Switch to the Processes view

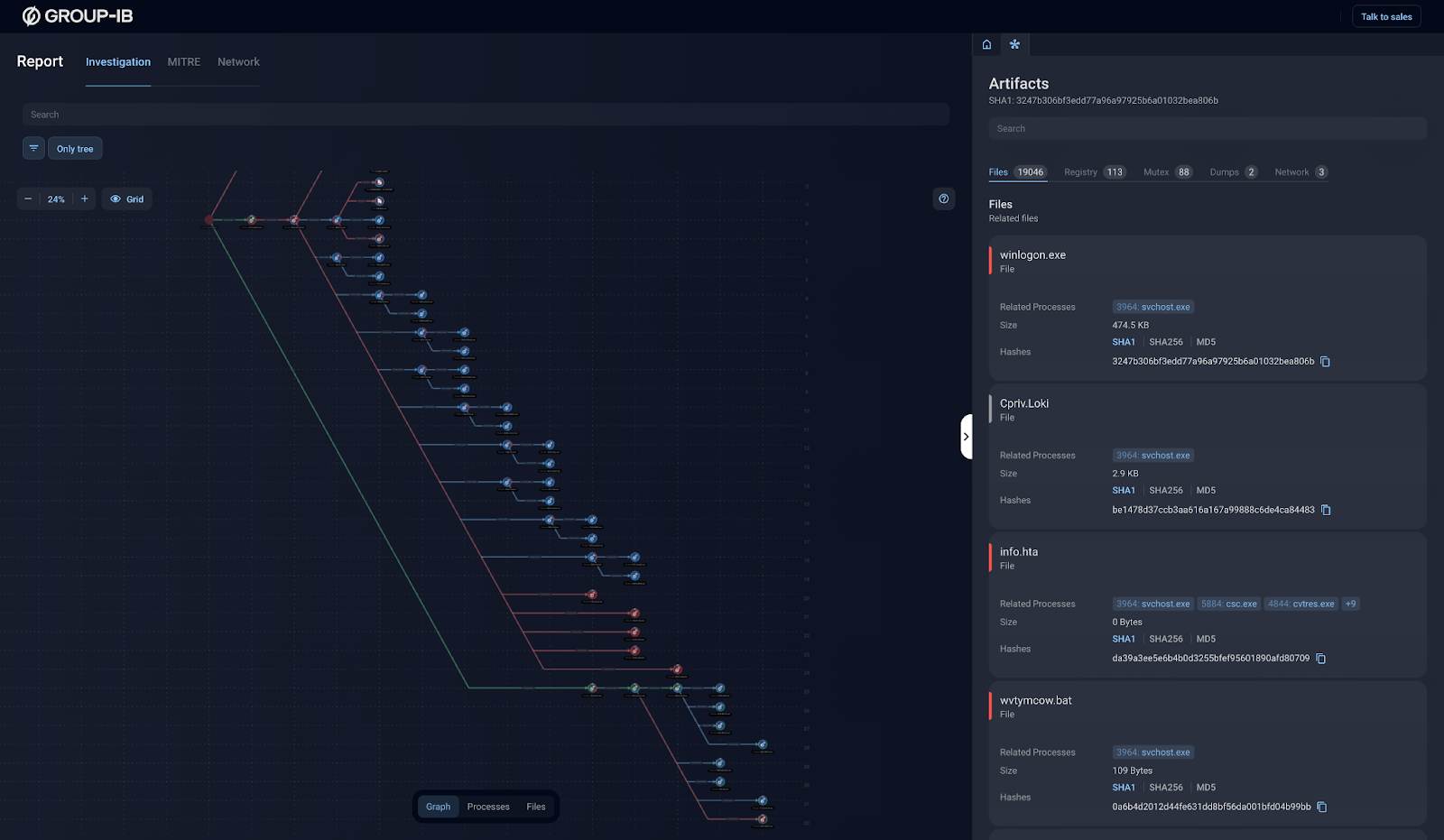pos(488,806)
